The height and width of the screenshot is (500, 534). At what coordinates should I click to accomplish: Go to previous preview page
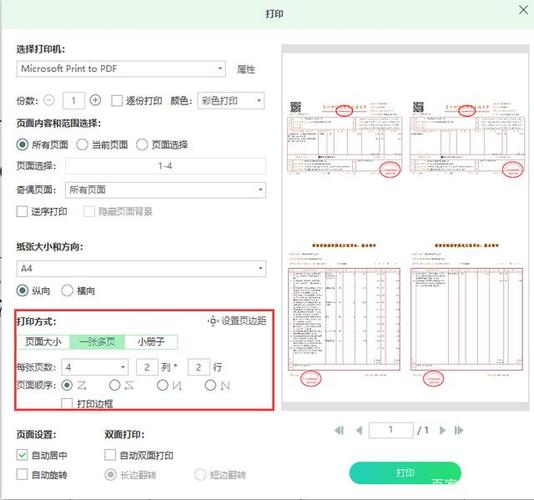coord(359,431)
